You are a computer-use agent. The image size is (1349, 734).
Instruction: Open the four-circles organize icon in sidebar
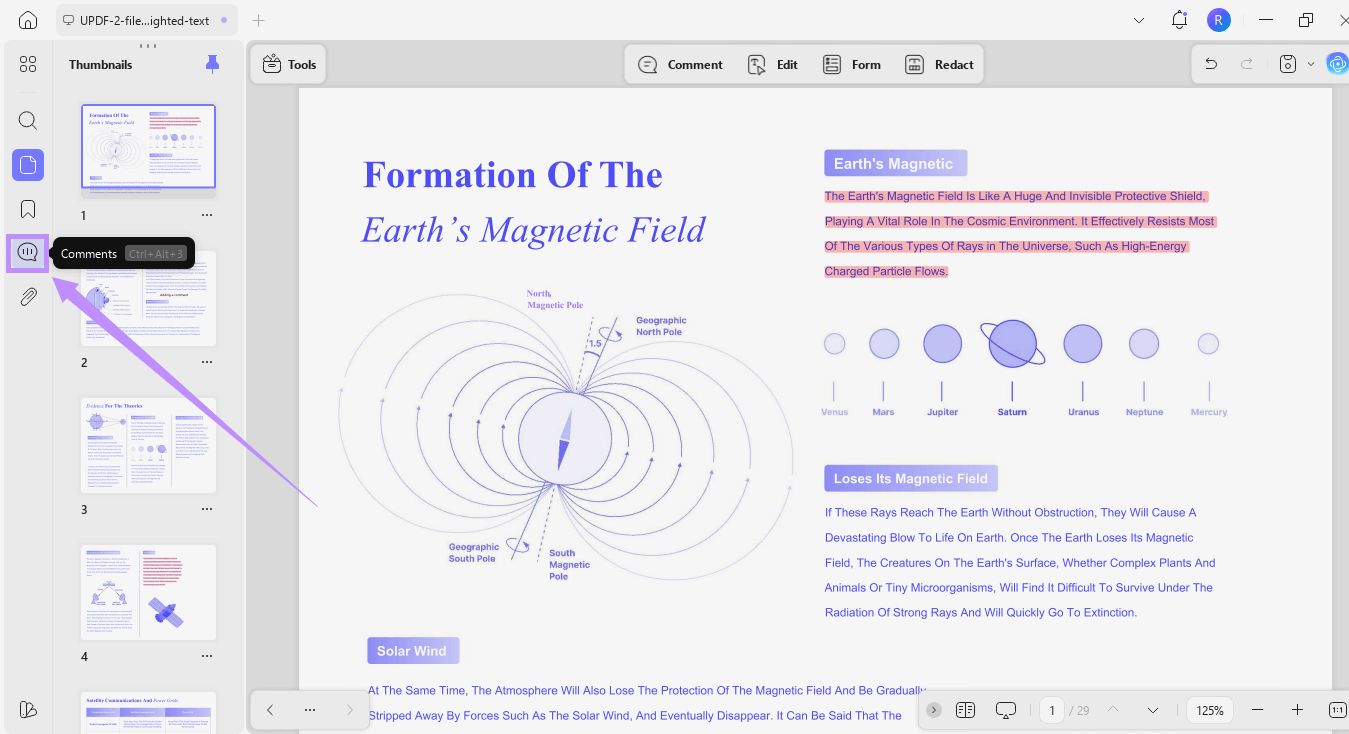28,64
